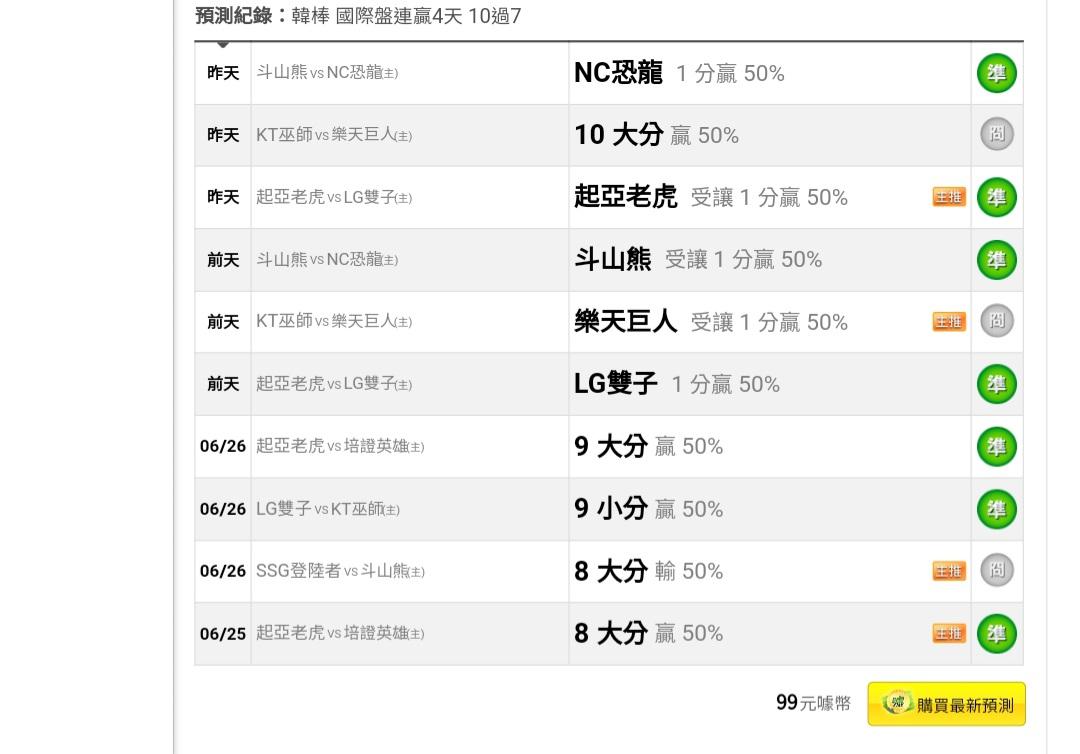
Task: Click 主推 badge in 06/25 row
Action: click(949, 633)
